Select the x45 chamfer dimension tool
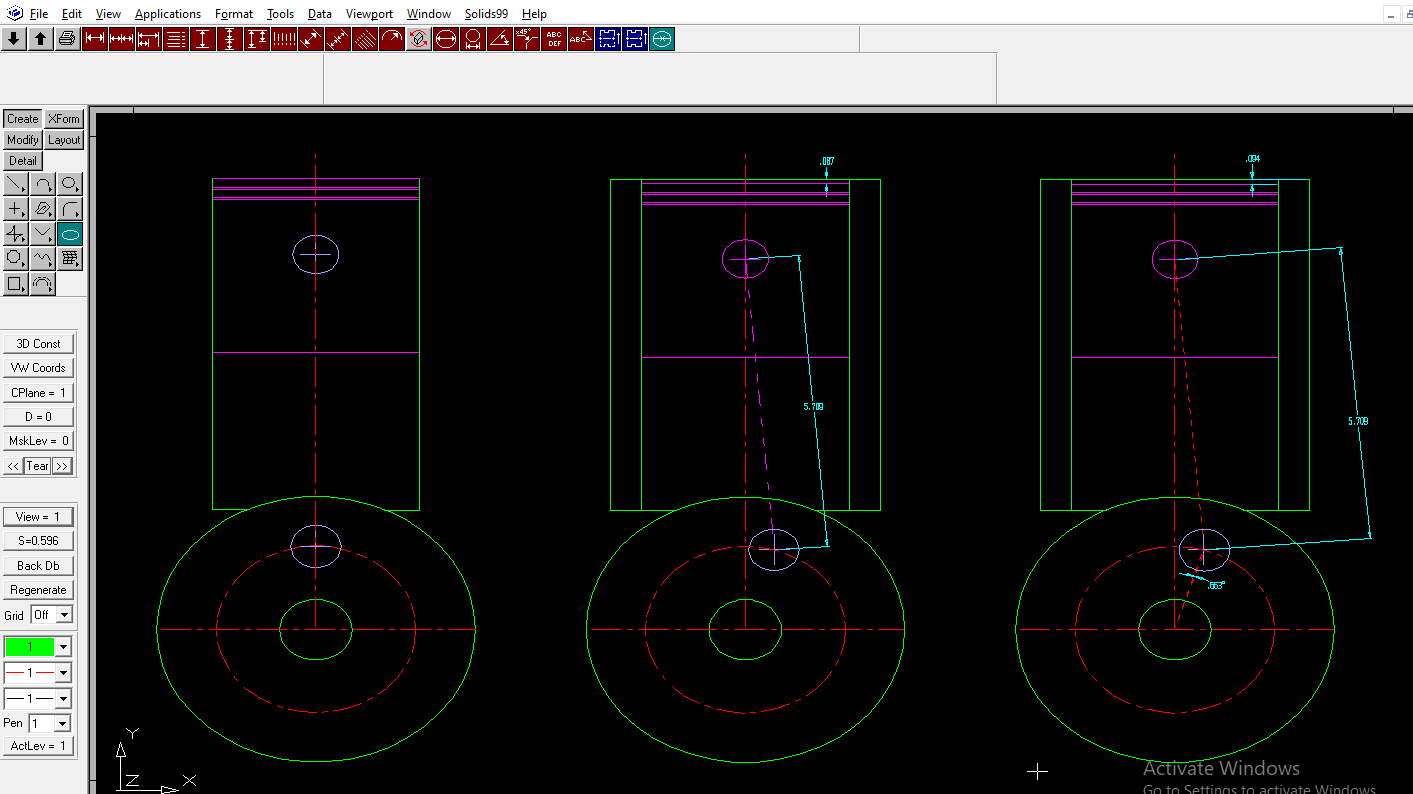 (x=526, y=38)
